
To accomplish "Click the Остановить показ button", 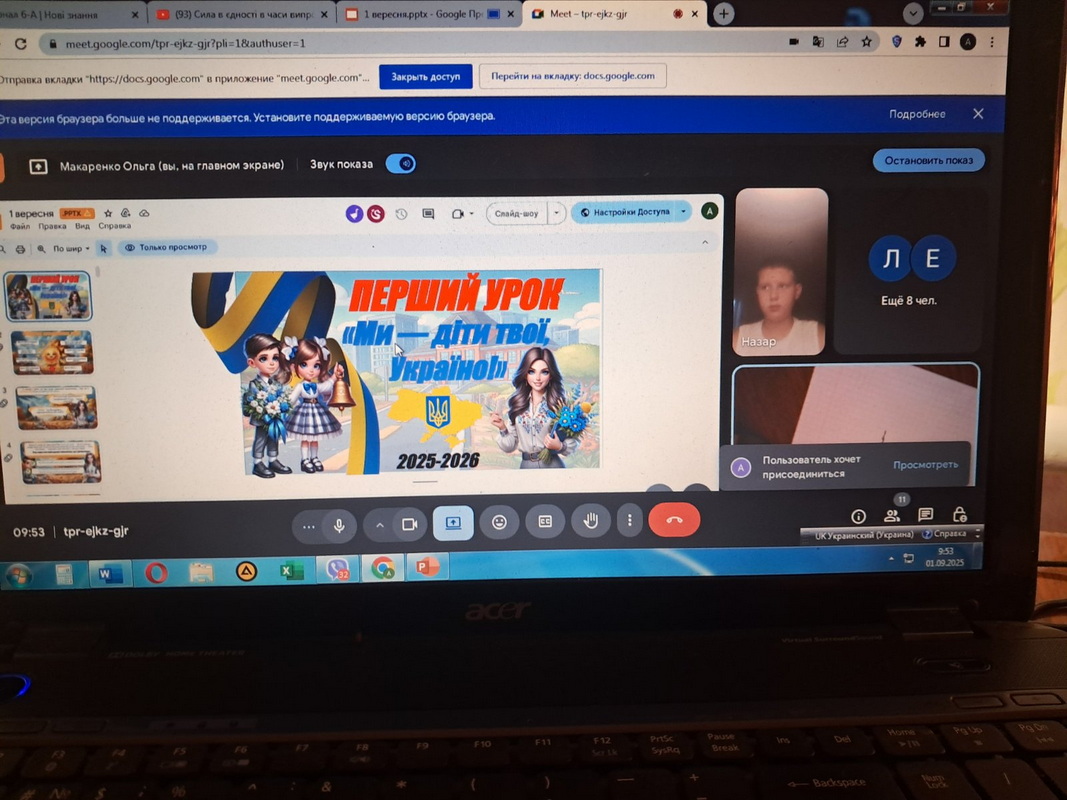I will [928, 160].
